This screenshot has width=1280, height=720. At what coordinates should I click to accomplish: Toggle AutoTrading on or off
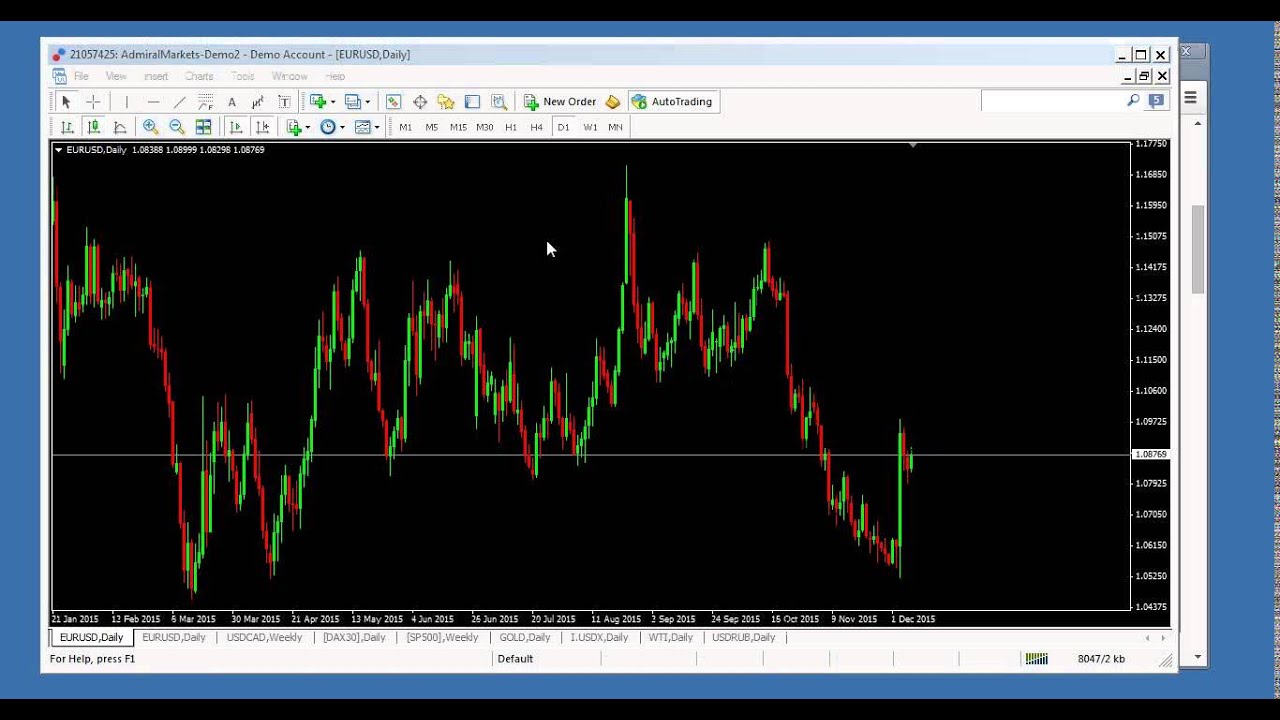pyautogui.click(x=672, y=102)
